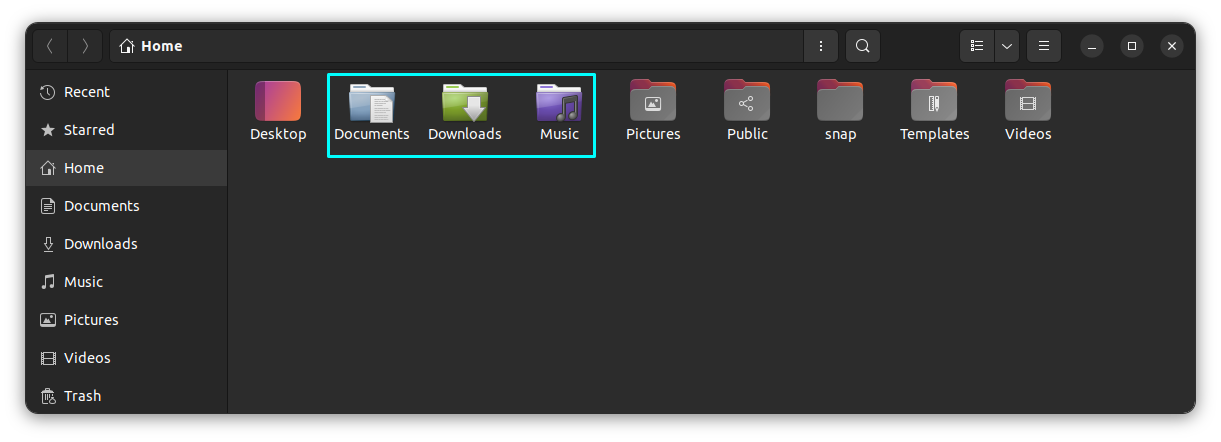Open the three-dot path options menu
This screenshot has height=442, width=1221.
pyautogui.click(x=821, y=46)
